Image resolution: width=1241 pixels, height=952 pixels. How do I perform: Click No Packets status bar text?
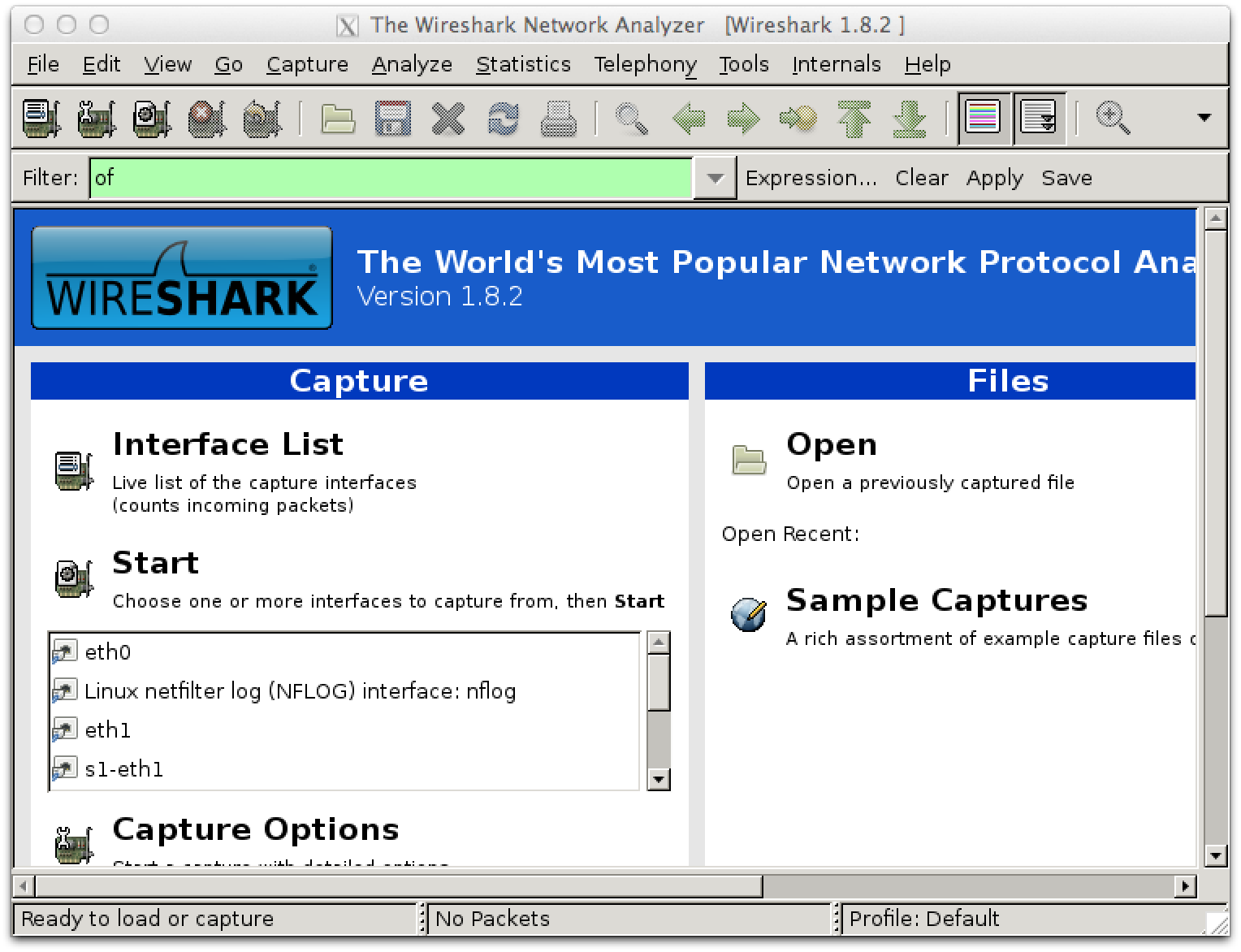[x=493, y=919]
